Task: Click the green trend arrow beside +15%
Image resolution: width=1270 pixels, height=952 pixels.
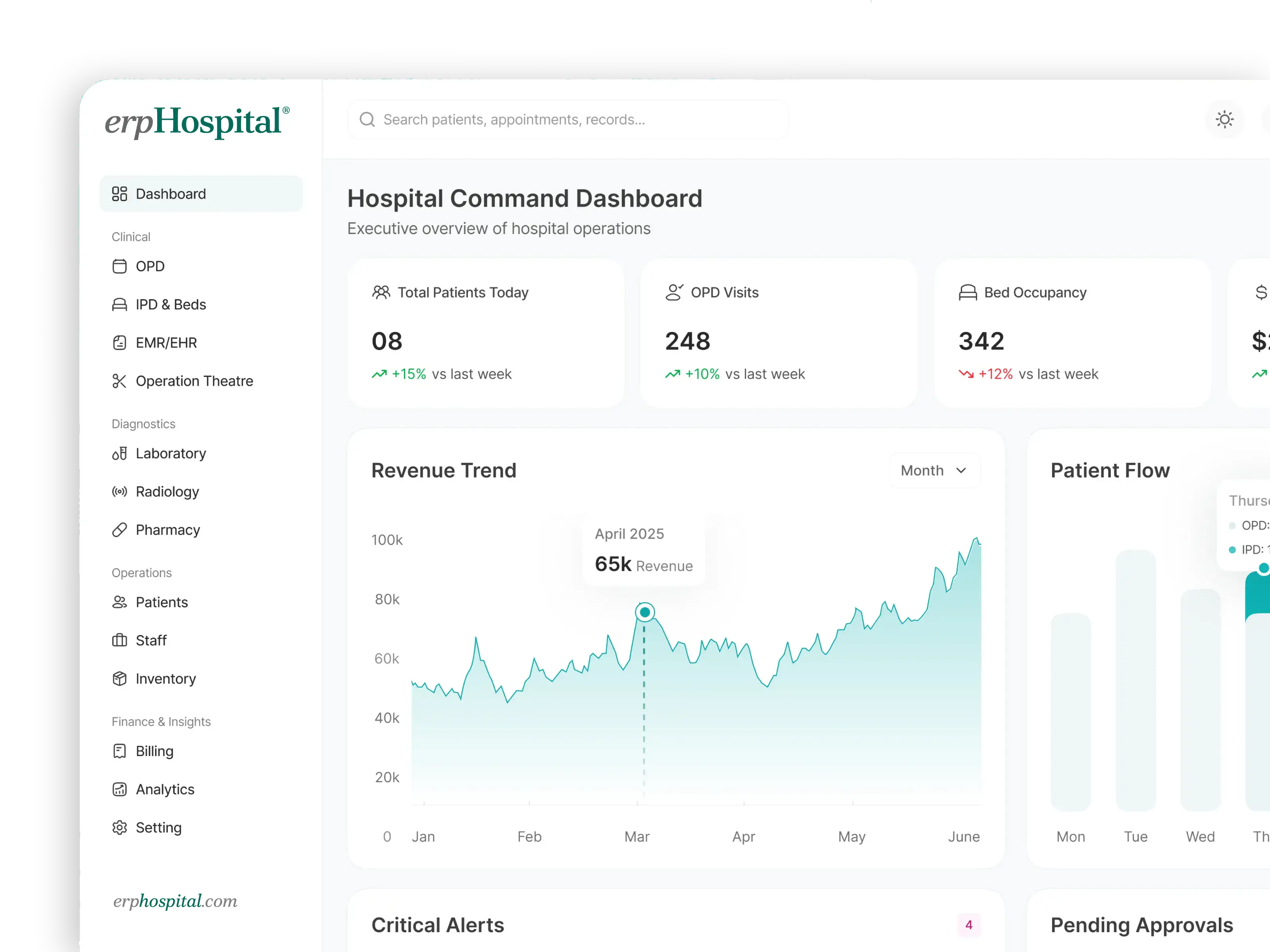Action: 379,374
